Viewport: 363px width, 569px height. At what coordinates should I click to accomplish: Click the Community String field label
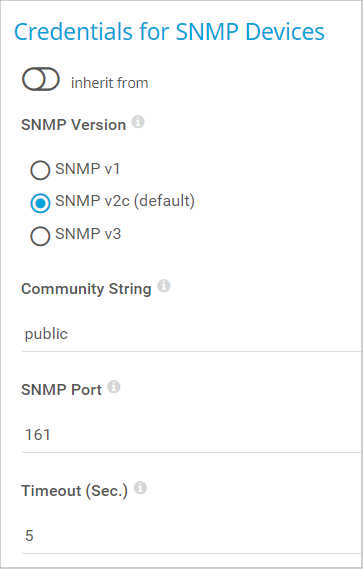(86, 289)
